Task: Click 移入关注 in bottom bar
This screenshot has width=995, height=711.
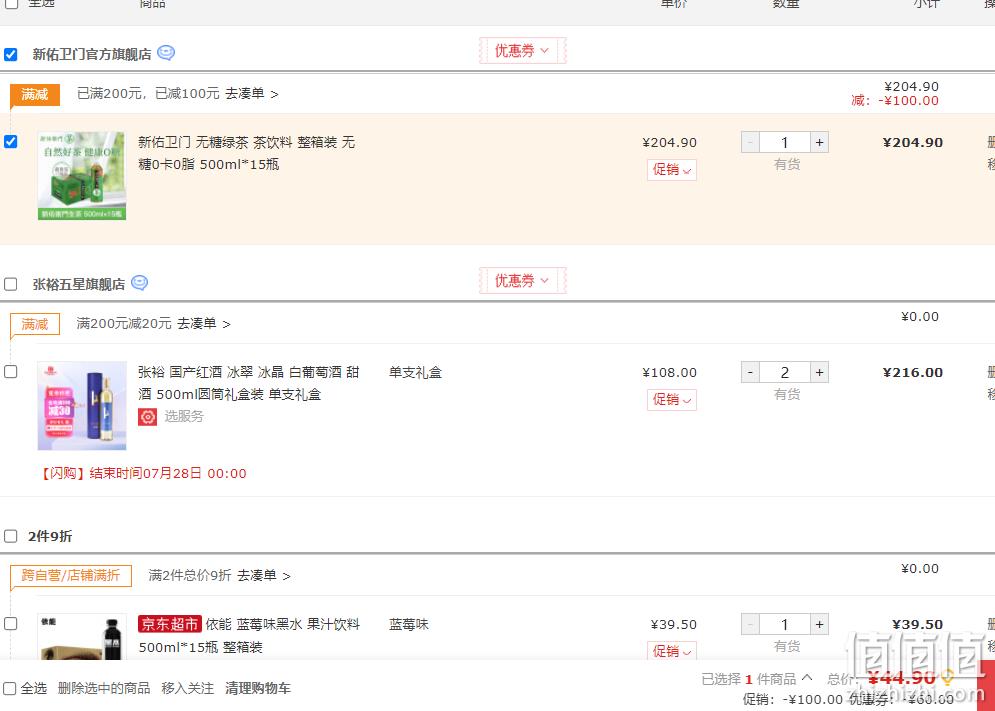Action: pyautogui.click(x=187, y=688)
